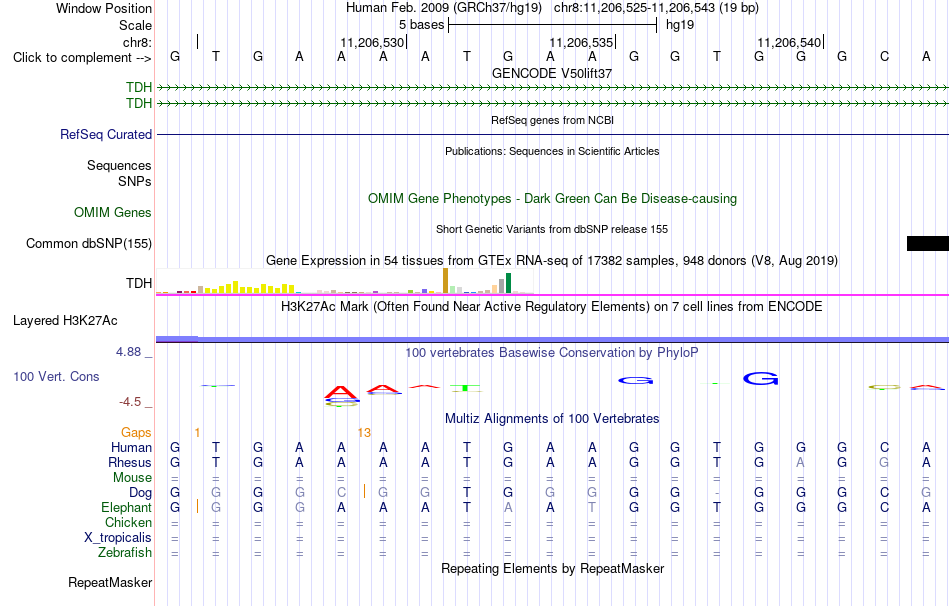Click the OMIM Genes label
Screen dimensions: 950x606
(113, 213)
